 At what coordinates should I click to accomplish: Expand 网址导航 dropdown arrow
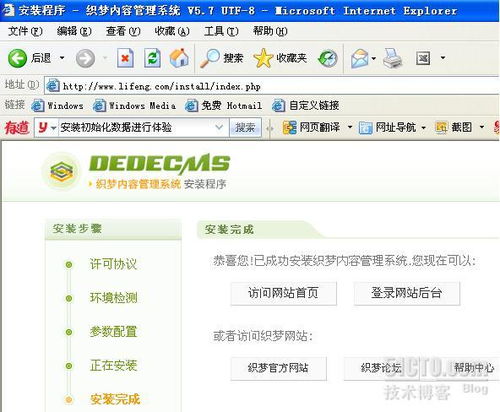pos(424,127)
